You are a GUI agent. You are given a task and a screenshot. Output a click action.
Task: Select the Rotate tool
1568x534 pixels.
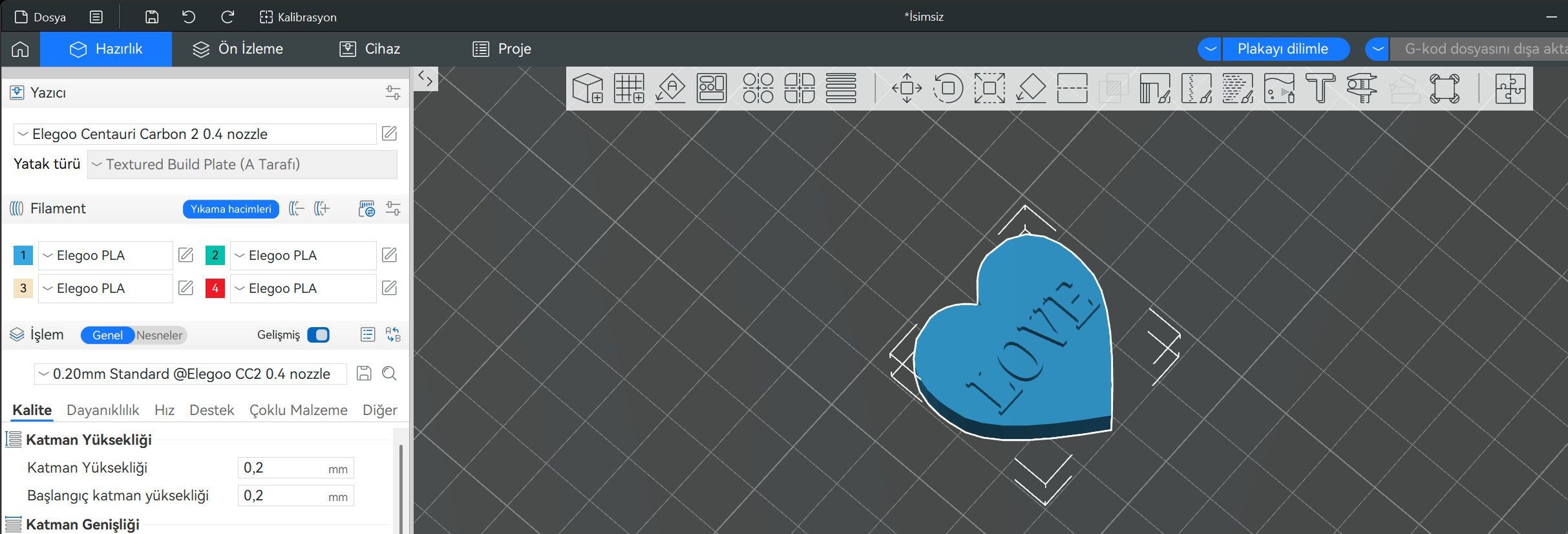tap(948, 88)
